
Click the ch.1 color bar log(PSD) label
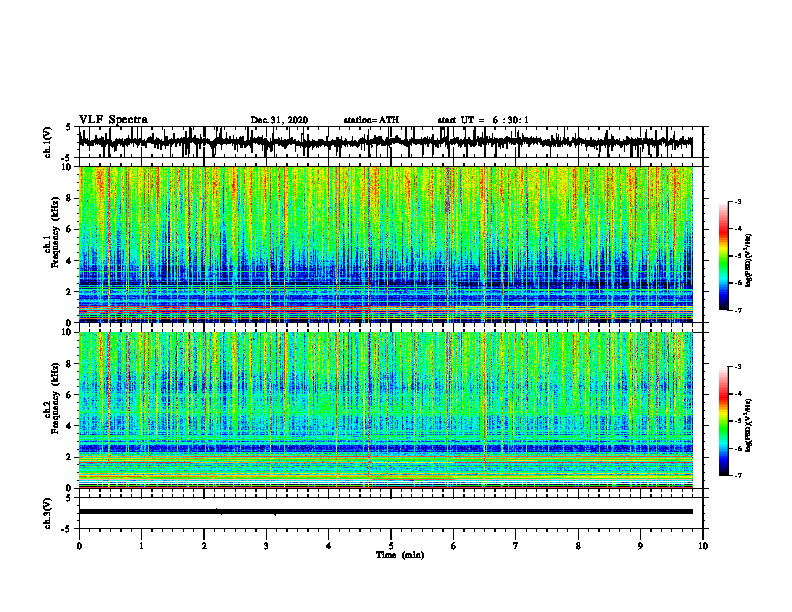coord(749,261)
